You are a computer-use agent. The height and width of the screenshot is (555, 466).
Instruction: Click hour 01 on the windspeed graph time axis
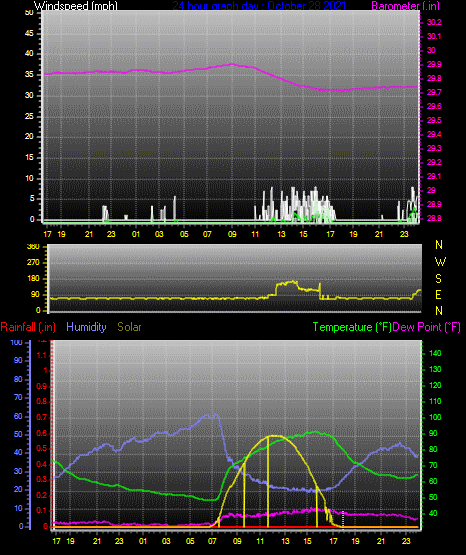coord(136,234)
